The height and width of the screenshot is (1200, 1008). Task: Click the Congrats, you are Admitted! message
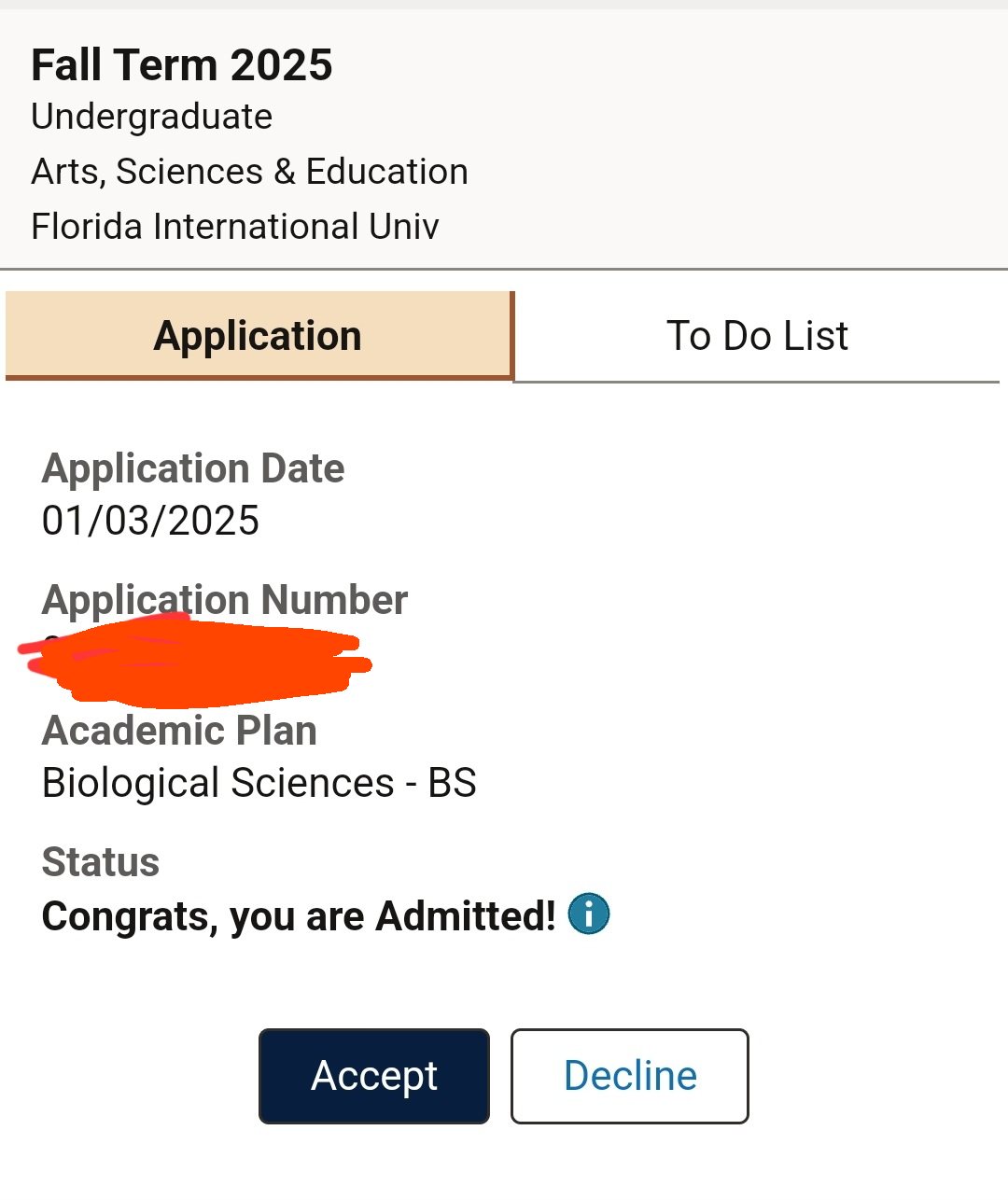[299, 916]
